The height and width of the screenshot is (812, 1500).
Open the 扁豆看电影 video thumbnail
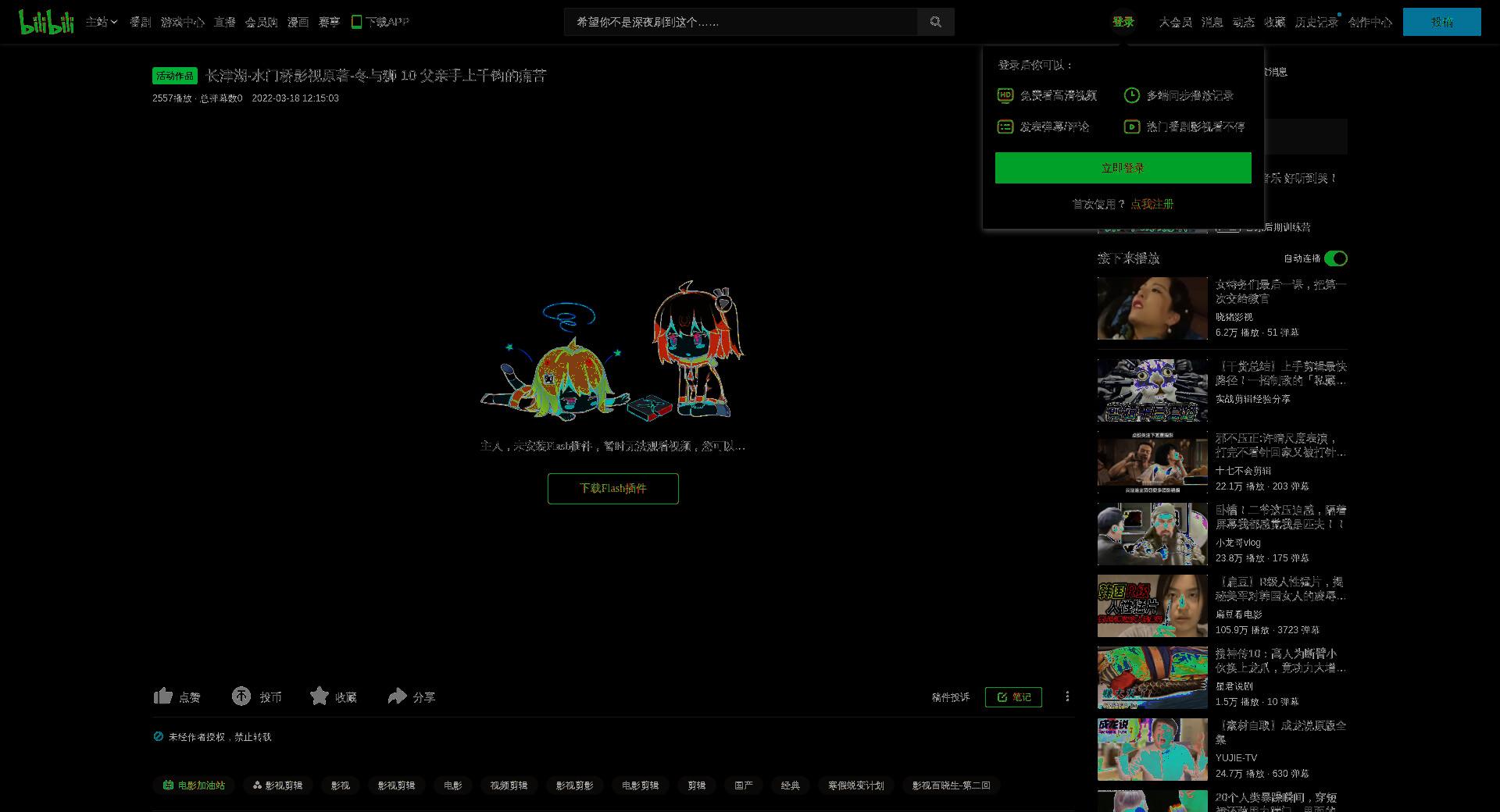click(1152, 606)
